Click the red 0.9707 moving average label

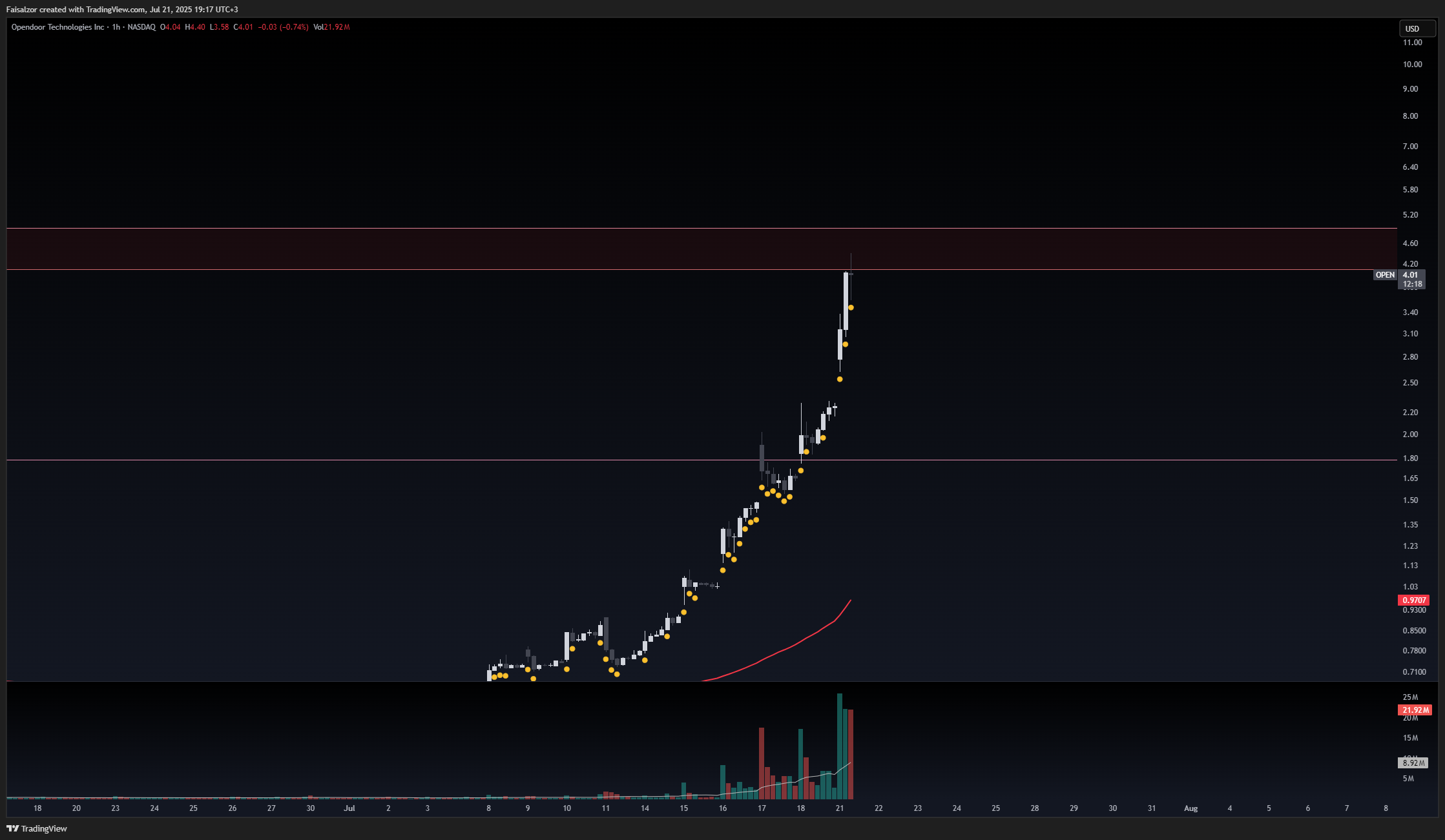point(1413,600)
